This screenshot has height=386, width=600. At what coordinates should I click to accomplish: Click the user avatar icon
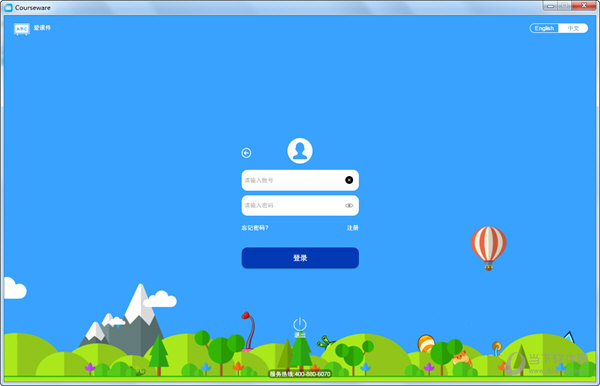[300, 151]
